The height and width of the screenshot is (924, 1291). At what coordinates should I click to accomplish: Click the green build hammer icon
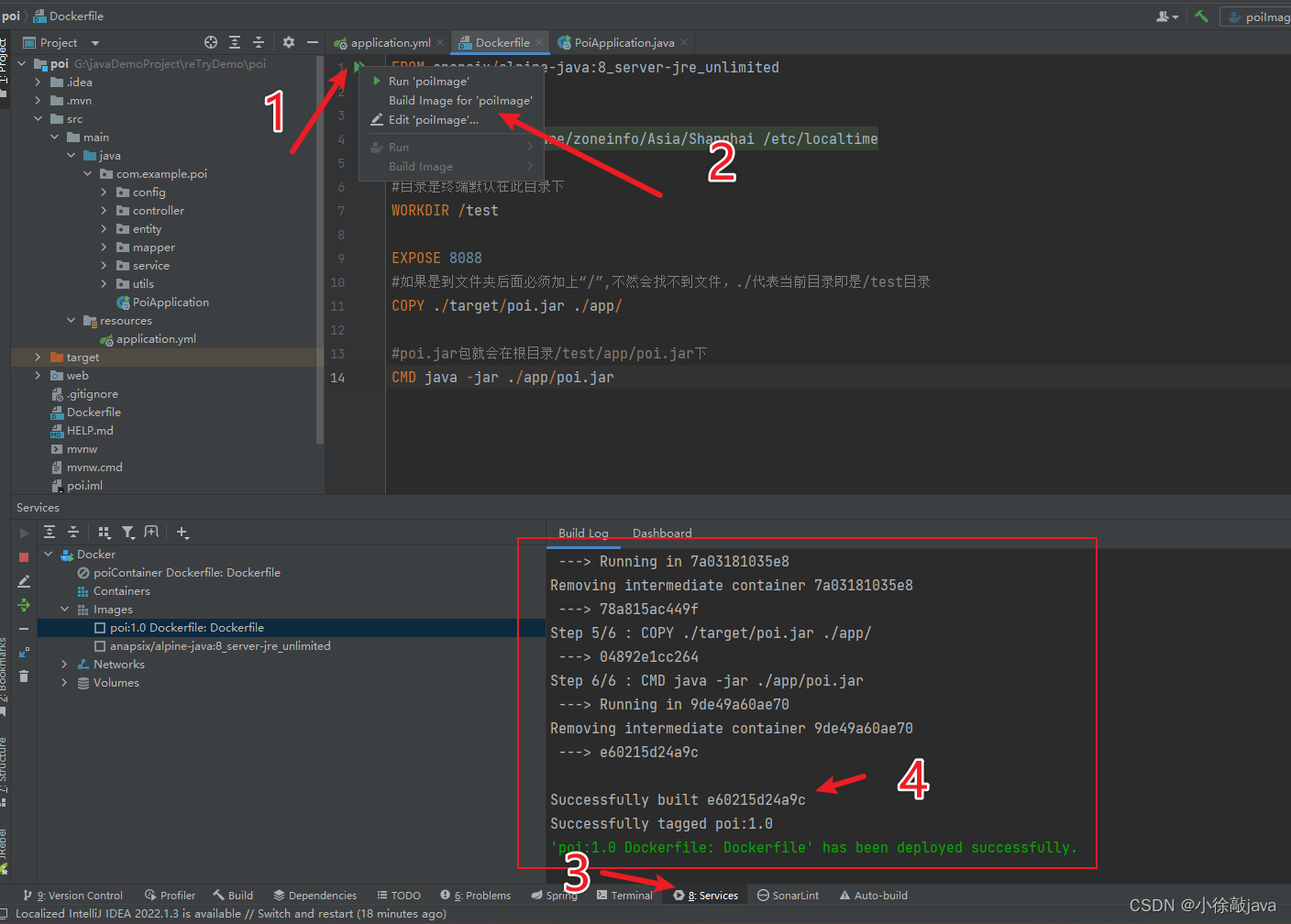[1201, 16]
